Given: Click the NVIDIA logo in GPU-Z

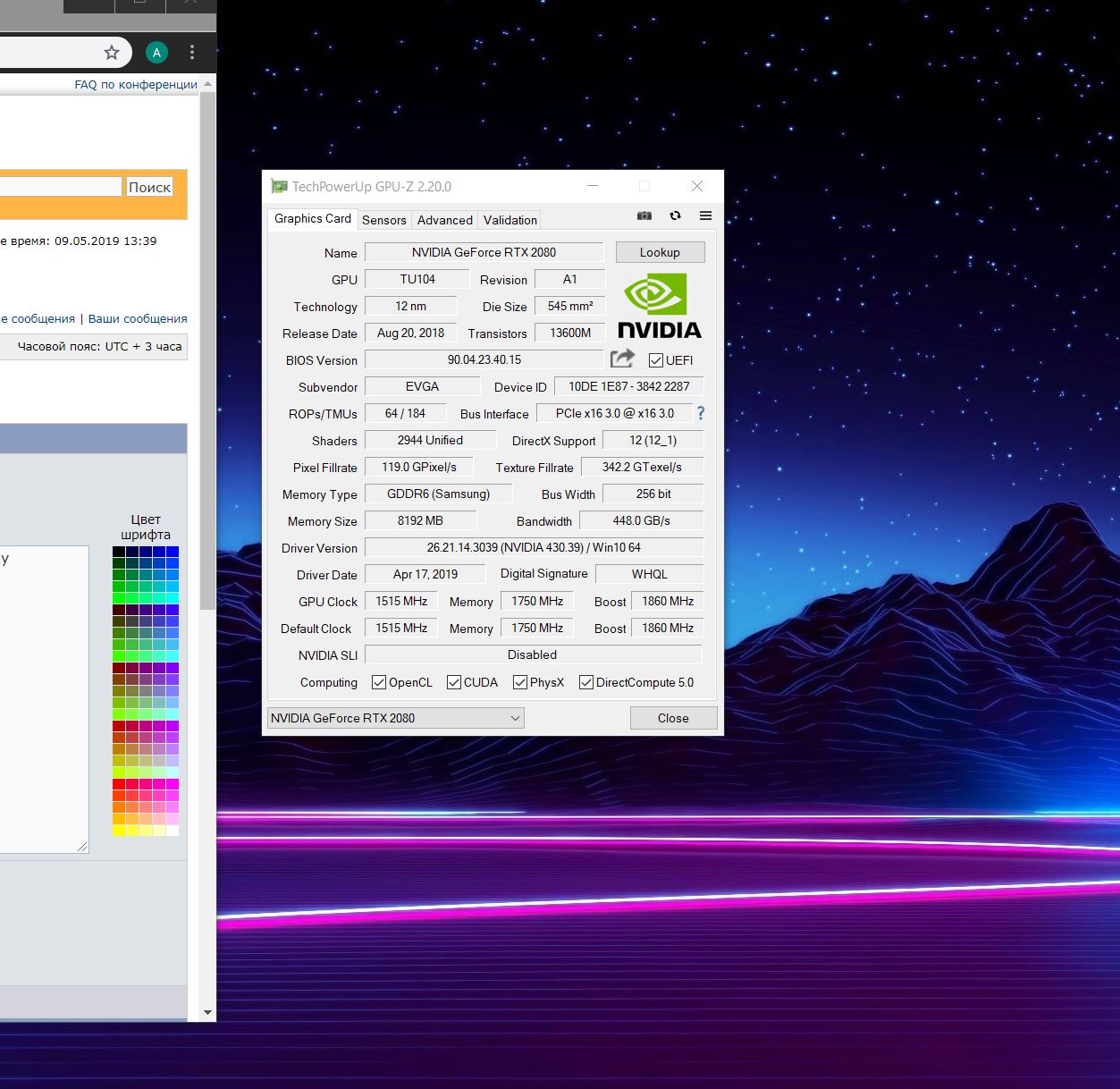Looking at the screenshot, I should (x=660, y=307).
